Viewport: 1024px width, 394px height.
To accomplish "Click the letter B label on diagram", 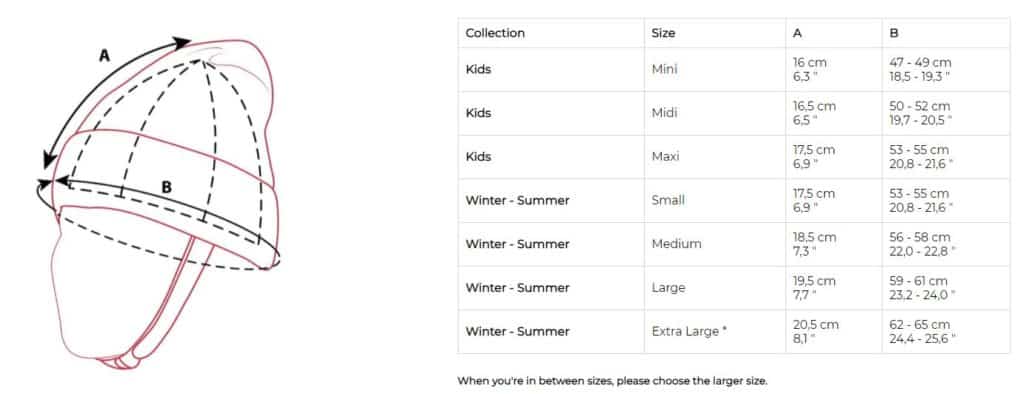I will pyautogui.click(x=167, y=188).
